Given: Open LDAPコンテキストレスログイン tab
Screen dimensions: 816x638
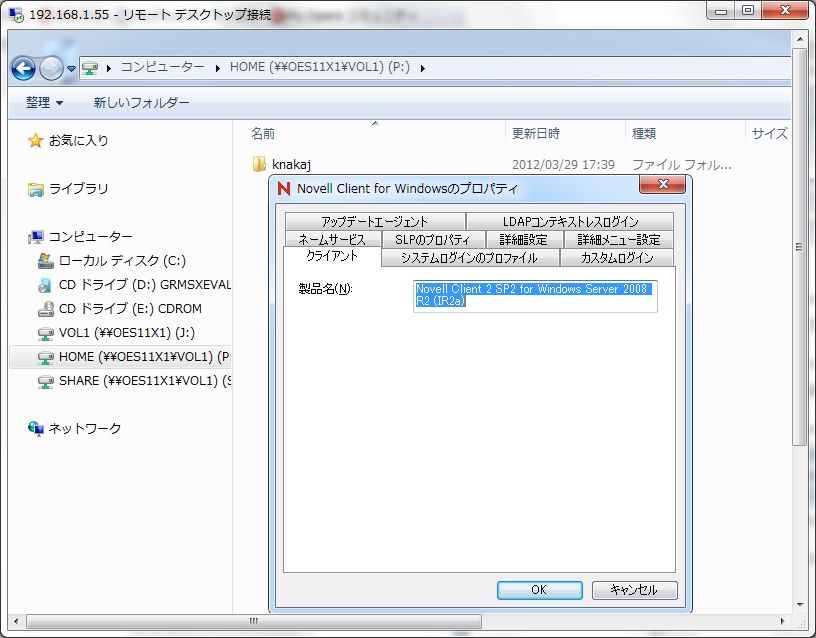Looking at the screenshot, I should (570, 222).
